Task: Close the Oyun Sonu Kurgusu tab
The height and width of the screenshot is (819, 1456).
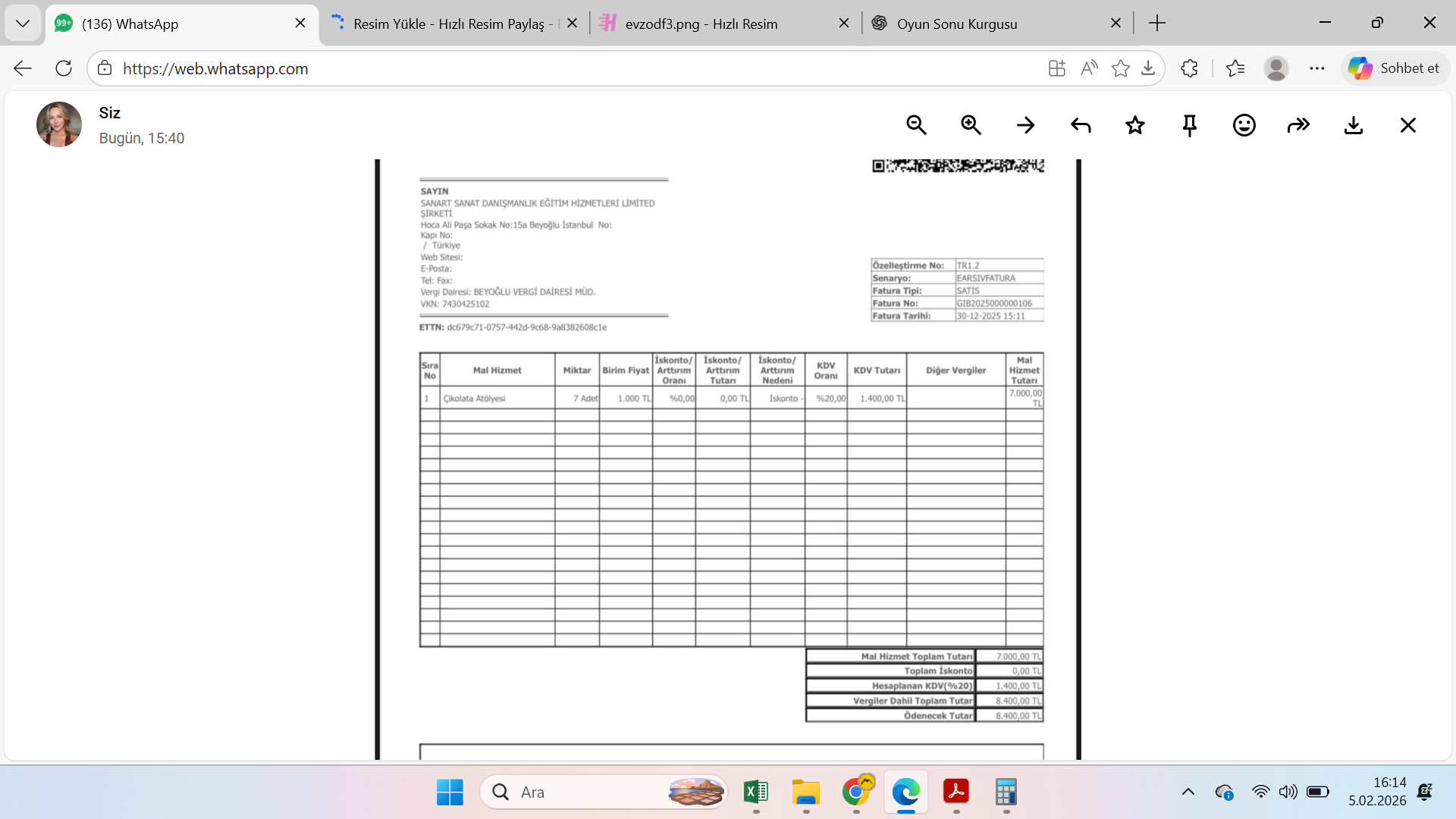Action: coord(1116,24)
